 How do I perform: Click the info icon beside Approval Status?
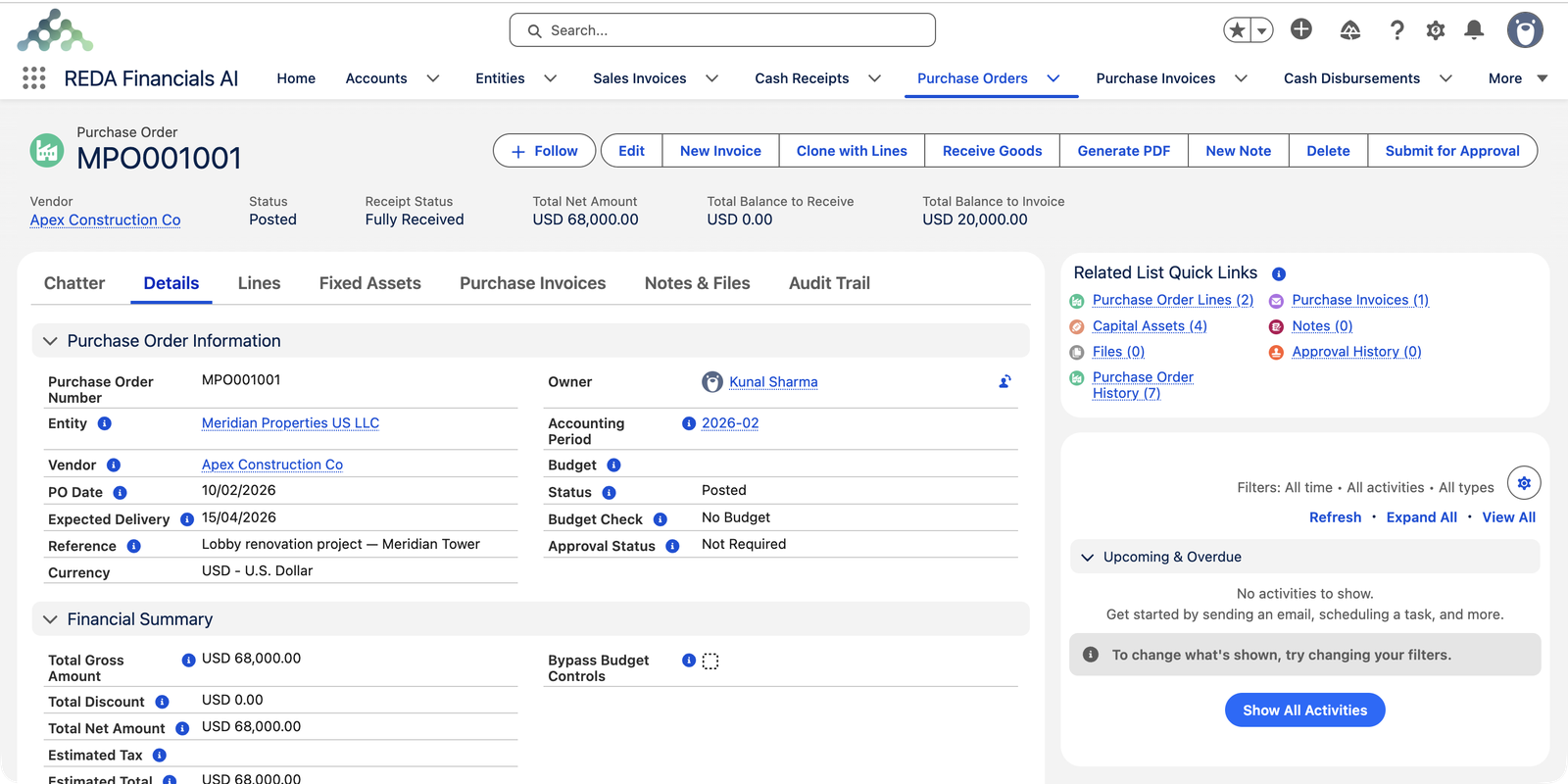[x=672, y=546]
